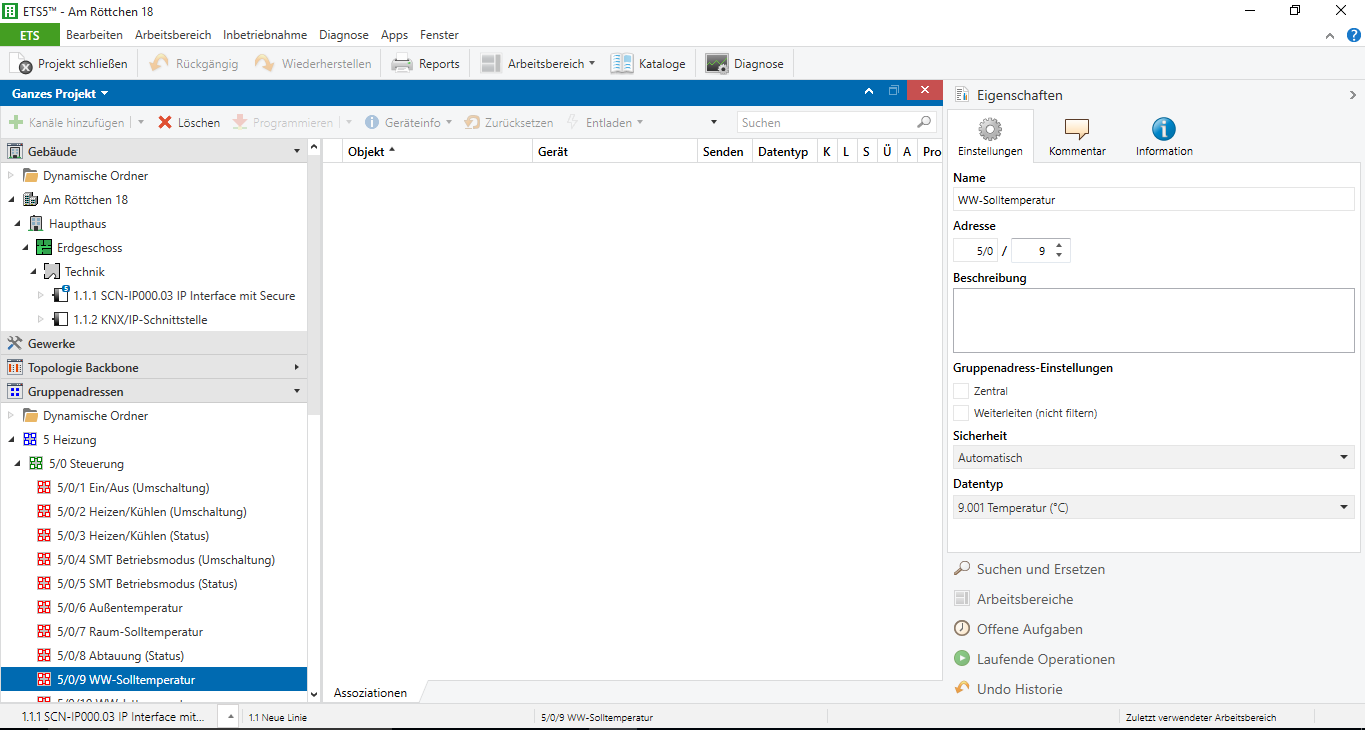Screen dimensions: 1365x730
Task: Click the help question mark icon
Action: tap(1352, 35)
